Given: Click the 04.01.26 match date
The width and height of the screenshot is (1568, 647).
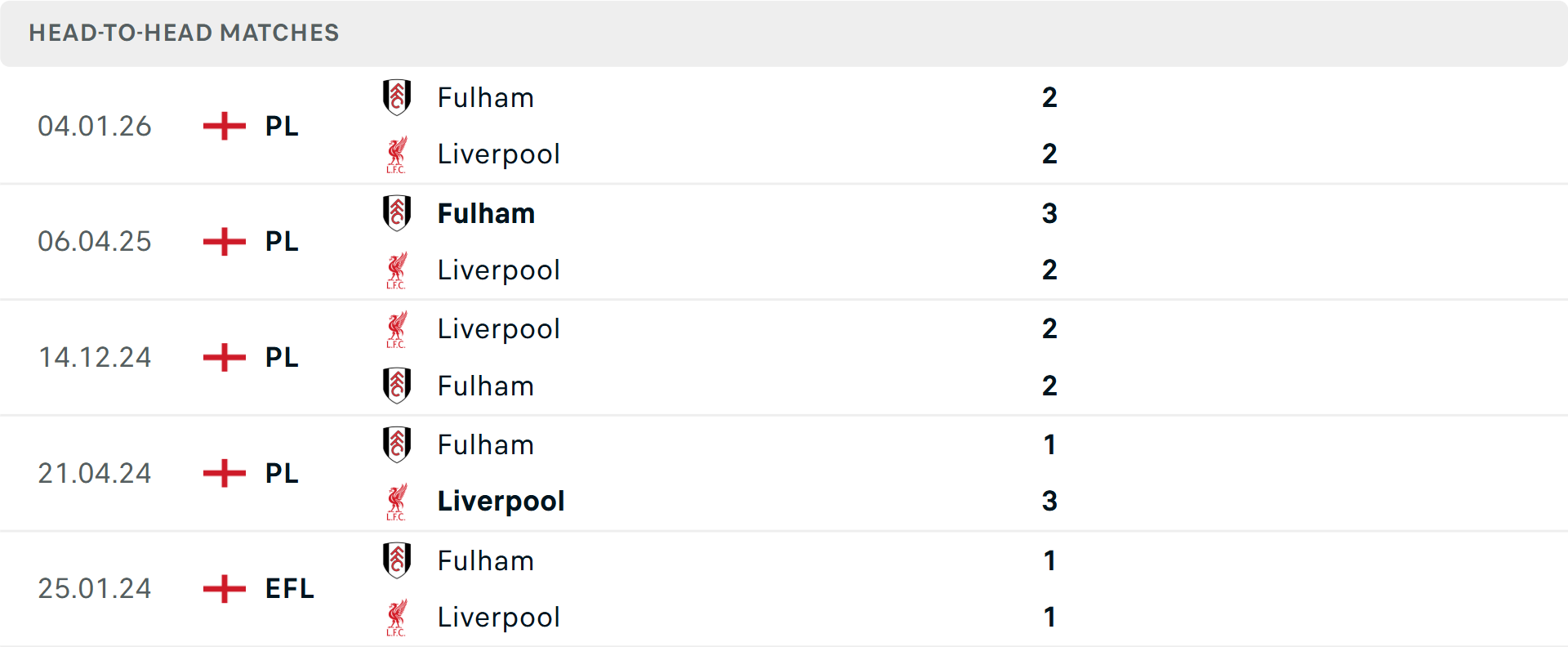Looking at the screenshot, I should click(95, 126).
